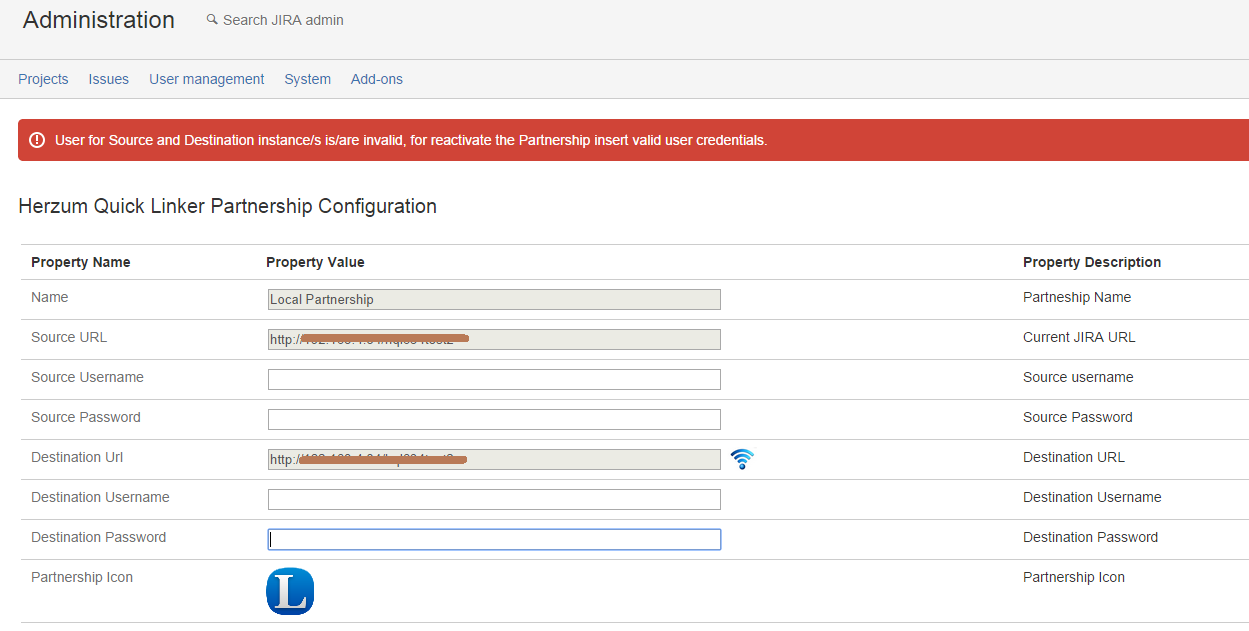
Task: Click the Property Value column header
Action: coord(315,262)
